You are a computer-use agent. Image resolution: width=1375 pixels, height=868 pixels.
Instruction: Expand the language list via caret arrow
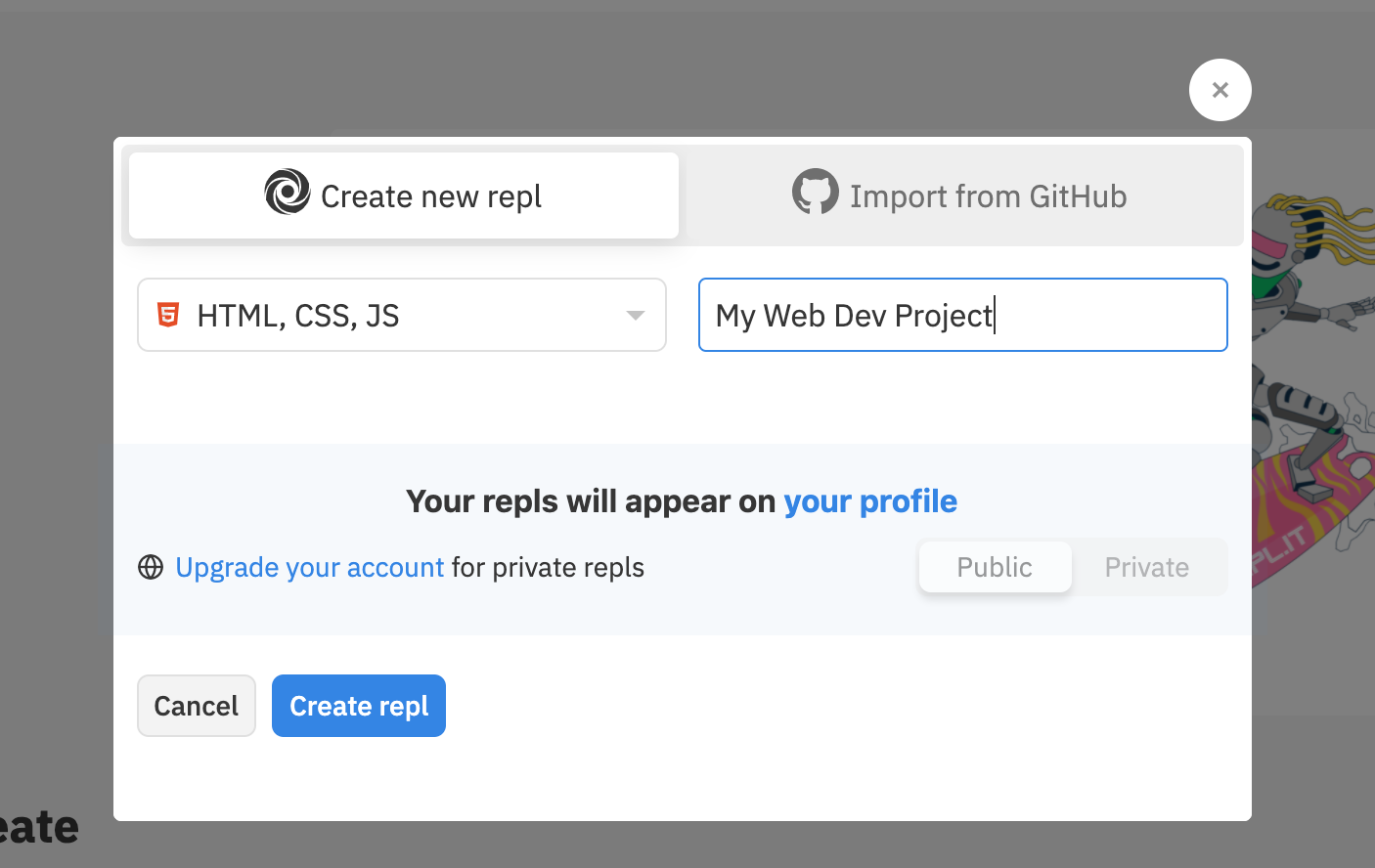(x=636, y=315)
